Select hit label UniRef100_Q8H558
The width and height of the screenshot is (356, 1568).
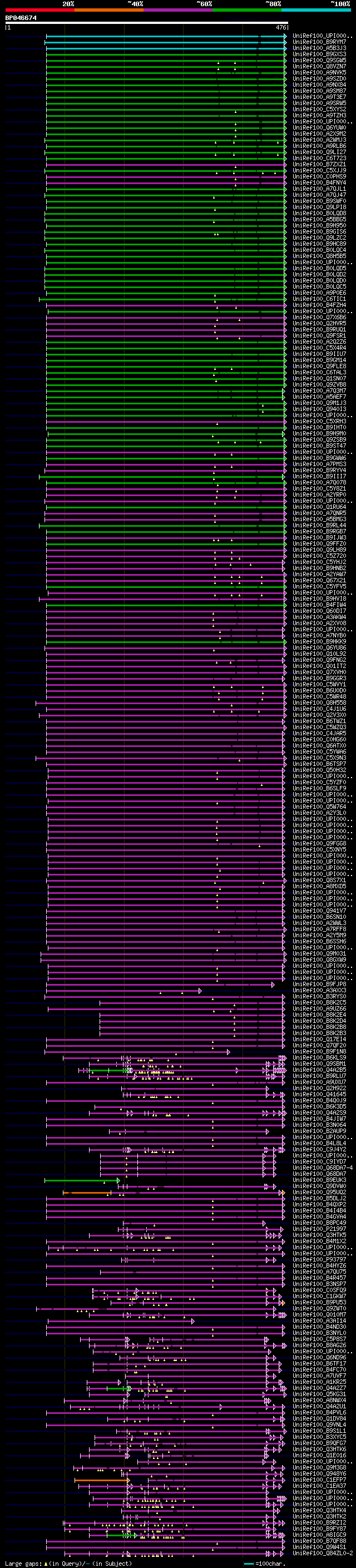pyautogui.click(x=319, y=703)
